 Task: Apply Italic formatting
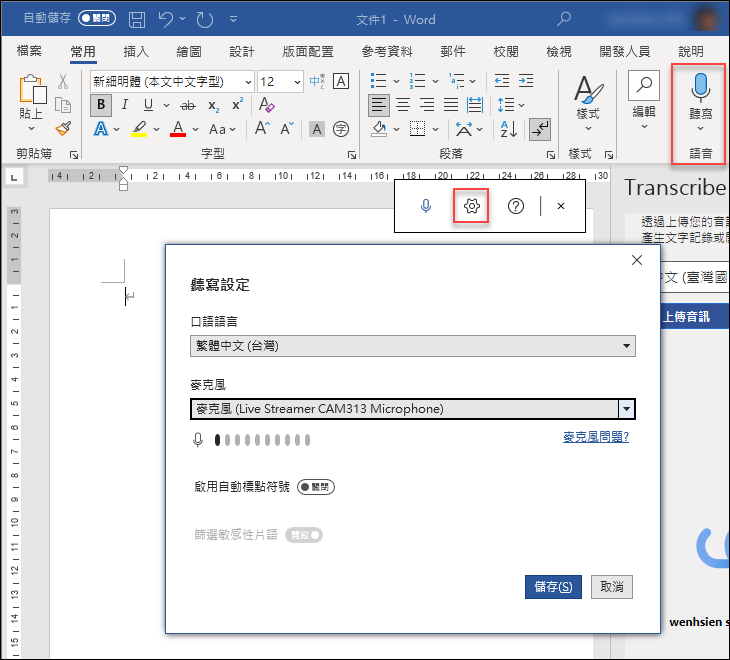coord(124,105)
